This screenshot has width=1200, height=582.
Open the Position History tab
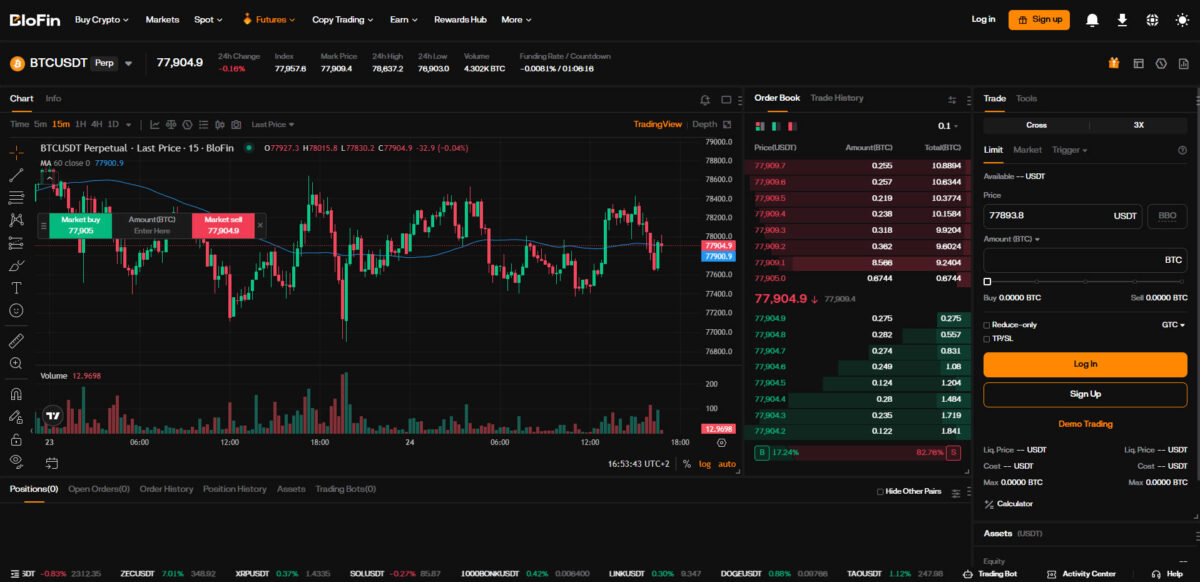click(235, 489)
